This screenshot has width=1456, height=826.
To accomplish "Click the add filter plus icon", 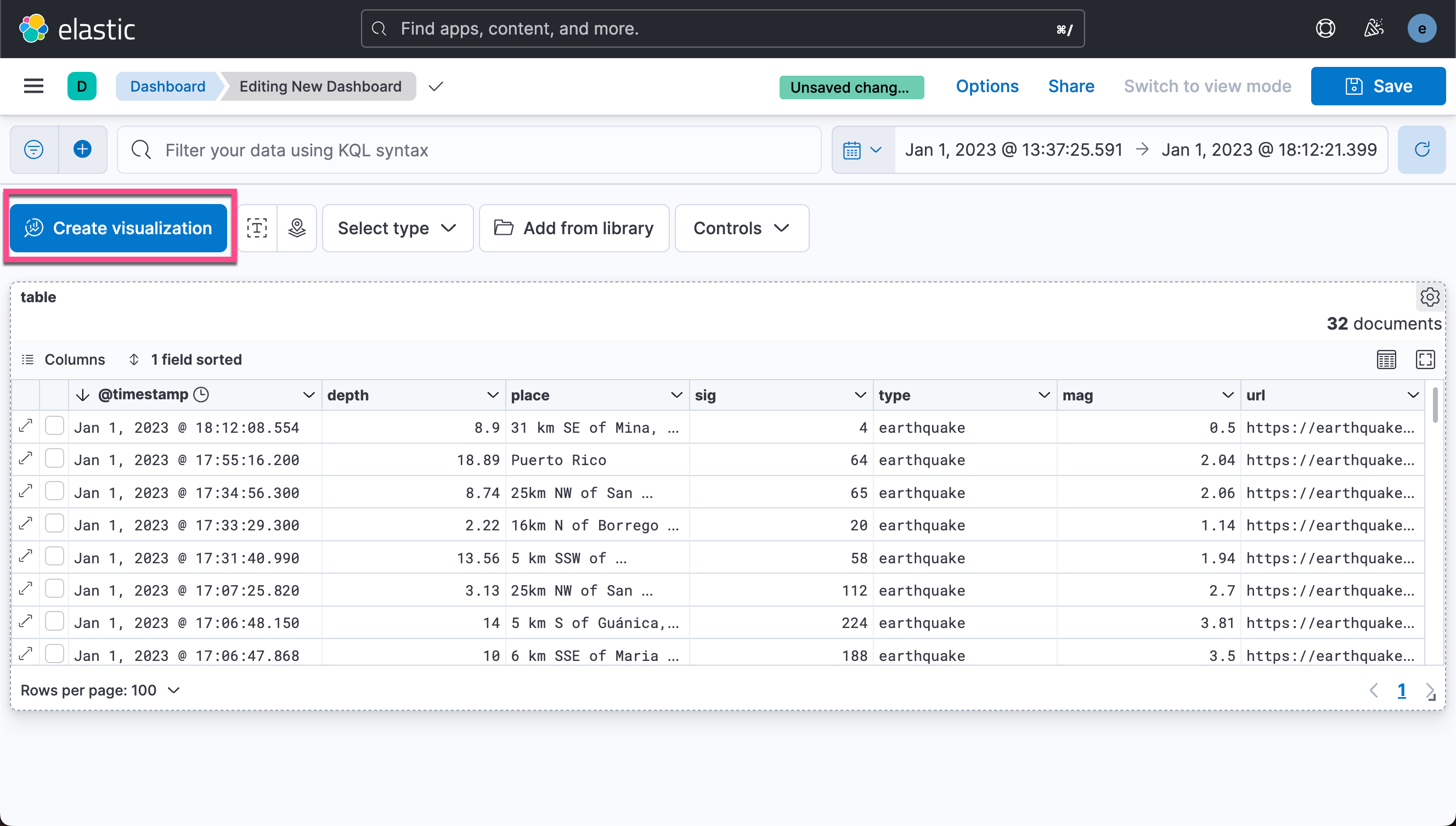I will pos(83,150).
